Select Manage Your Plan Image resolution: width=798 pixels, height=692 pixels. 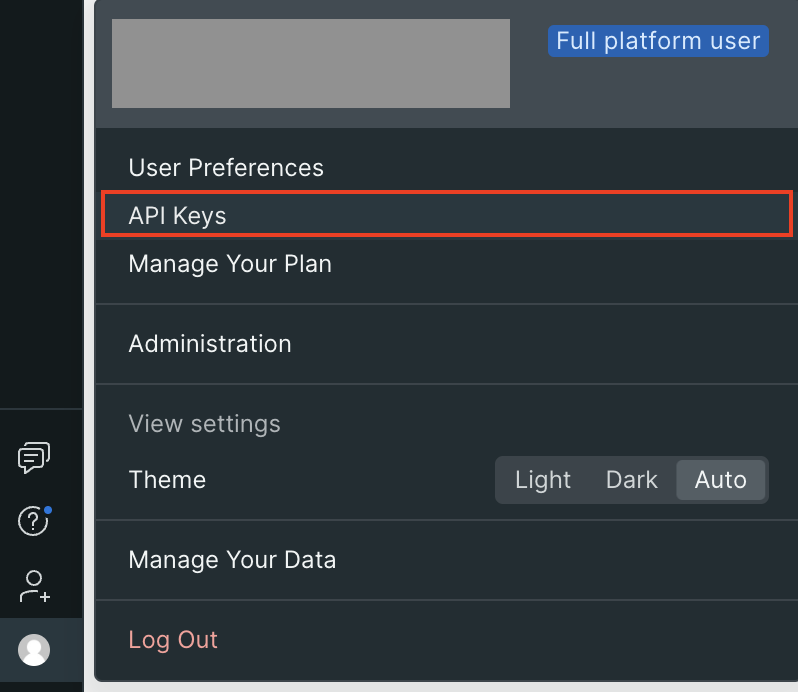pyautogui.click(x=230, y=264)
